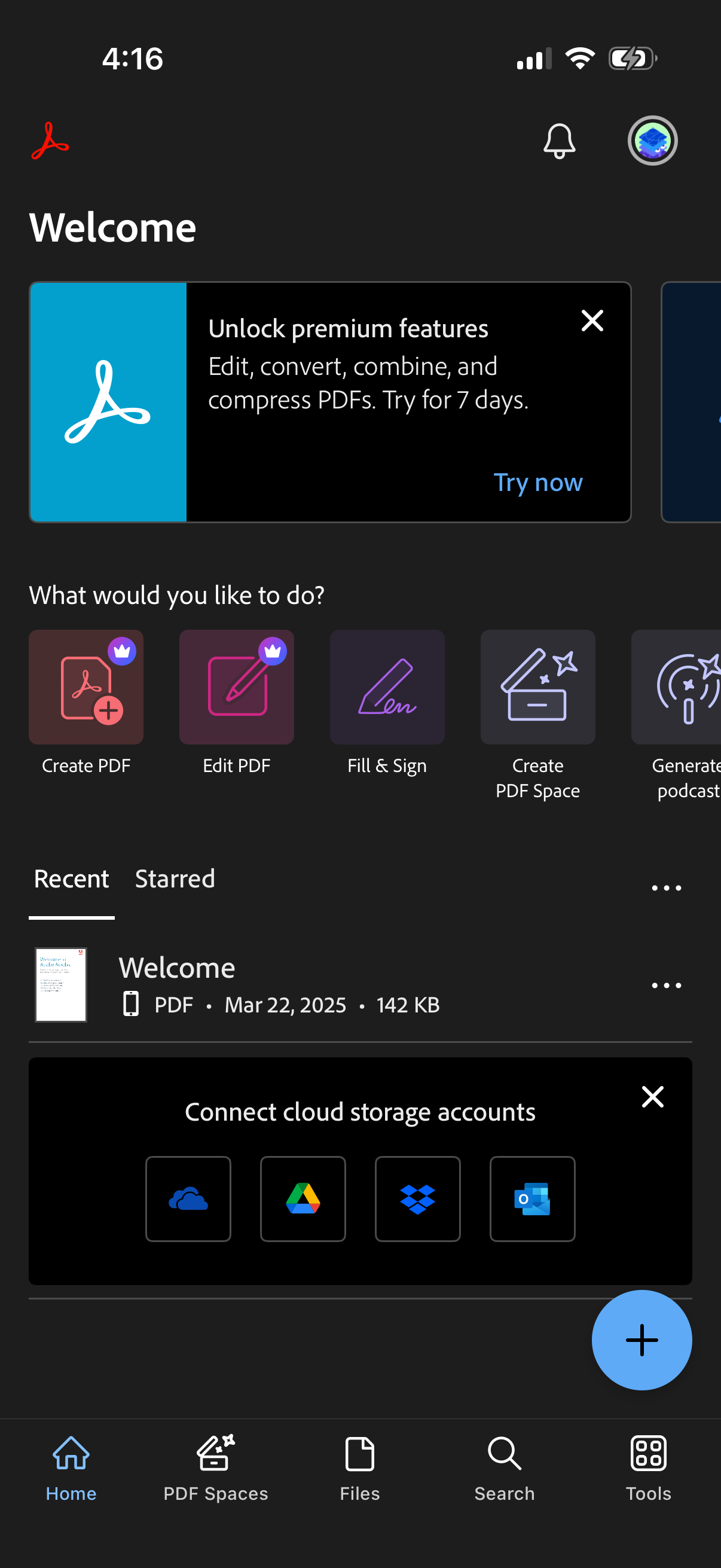This screenshot has width=721, height=1568.
Task: Open the PDF Spaces tab
Action: (x=215, y=1469)
